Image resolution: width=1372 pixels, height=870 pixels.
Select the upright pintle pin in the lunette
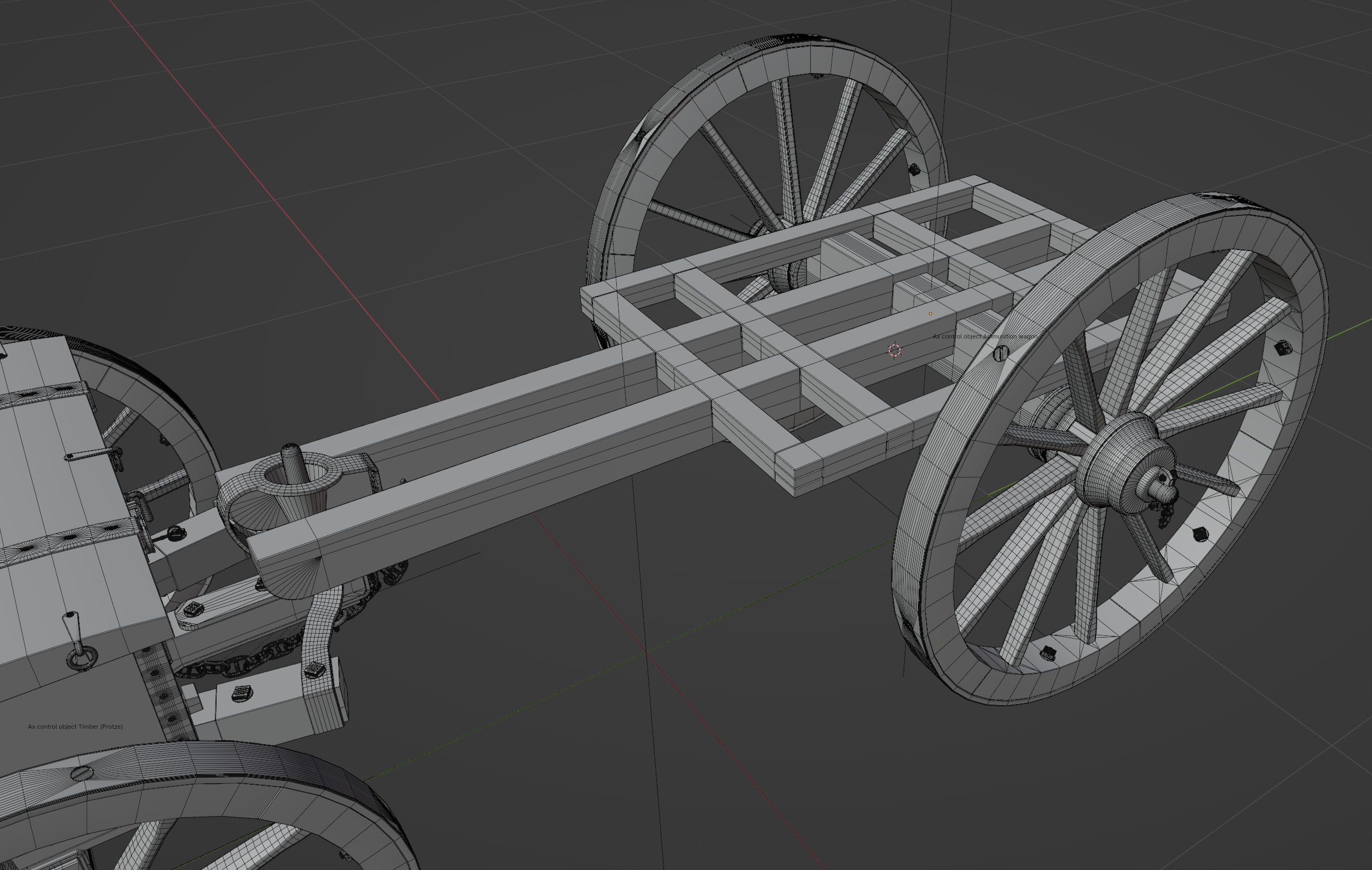(x=293, y=466)
